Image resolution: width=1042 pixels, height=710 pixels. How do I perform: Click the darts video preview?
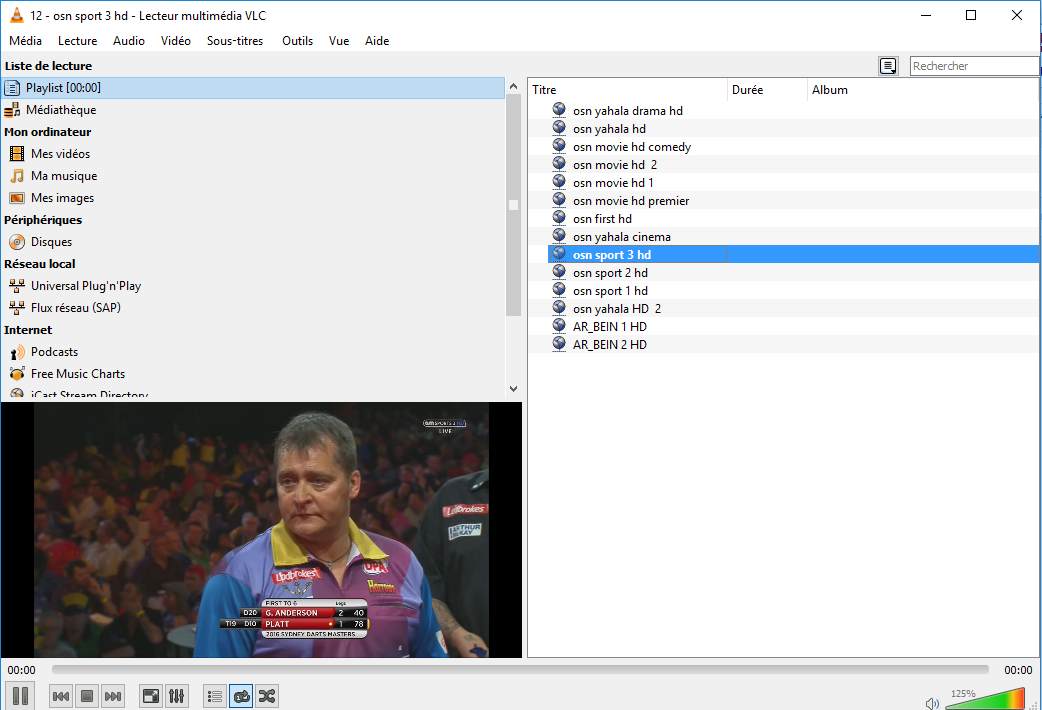pyautogui.click(x=261, y=530)
